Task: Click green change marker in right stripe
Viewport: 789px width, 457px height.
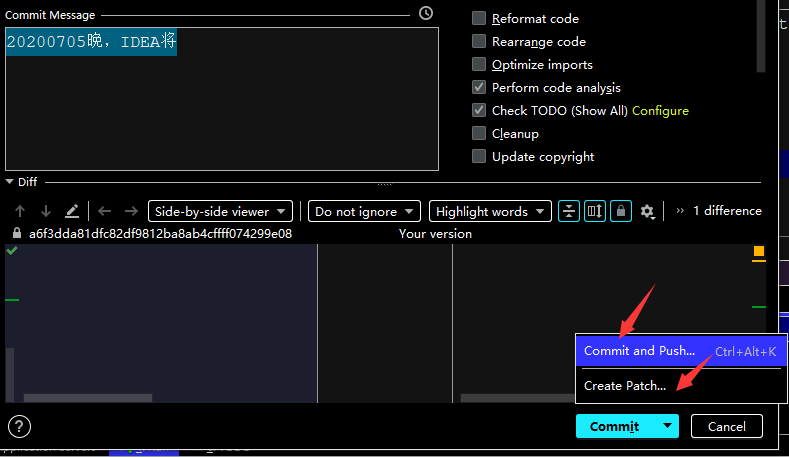Action: [759, 307]
